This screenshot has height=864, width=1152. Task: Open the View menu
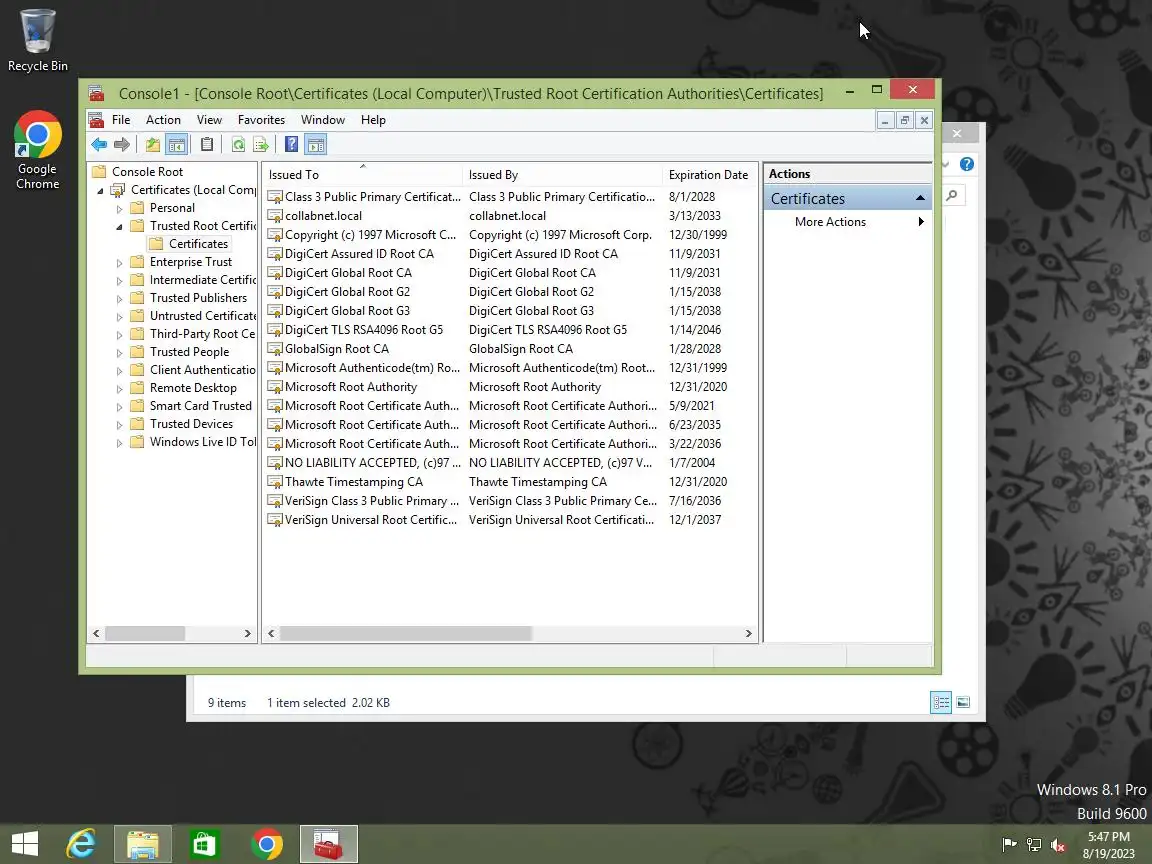click(209, 120)
